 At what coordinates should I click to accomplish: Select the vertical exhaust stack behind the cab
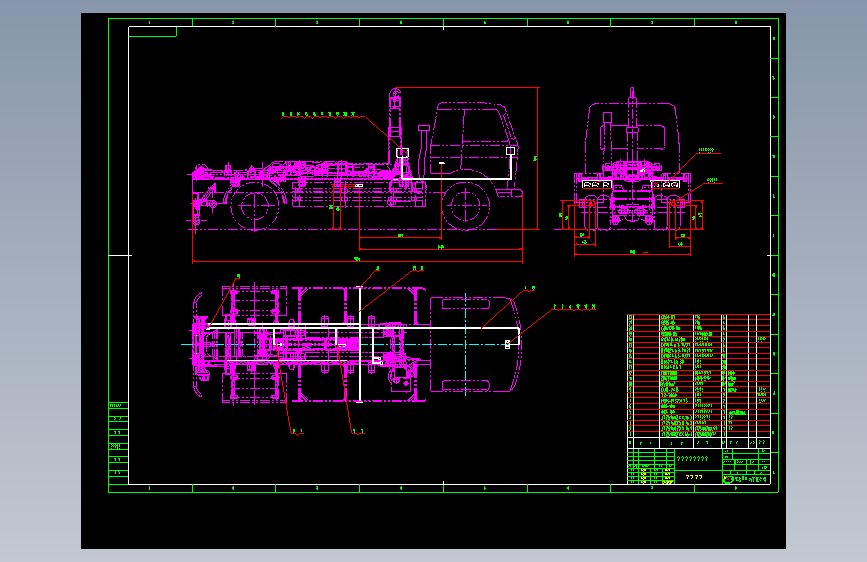tap(424, 152)
